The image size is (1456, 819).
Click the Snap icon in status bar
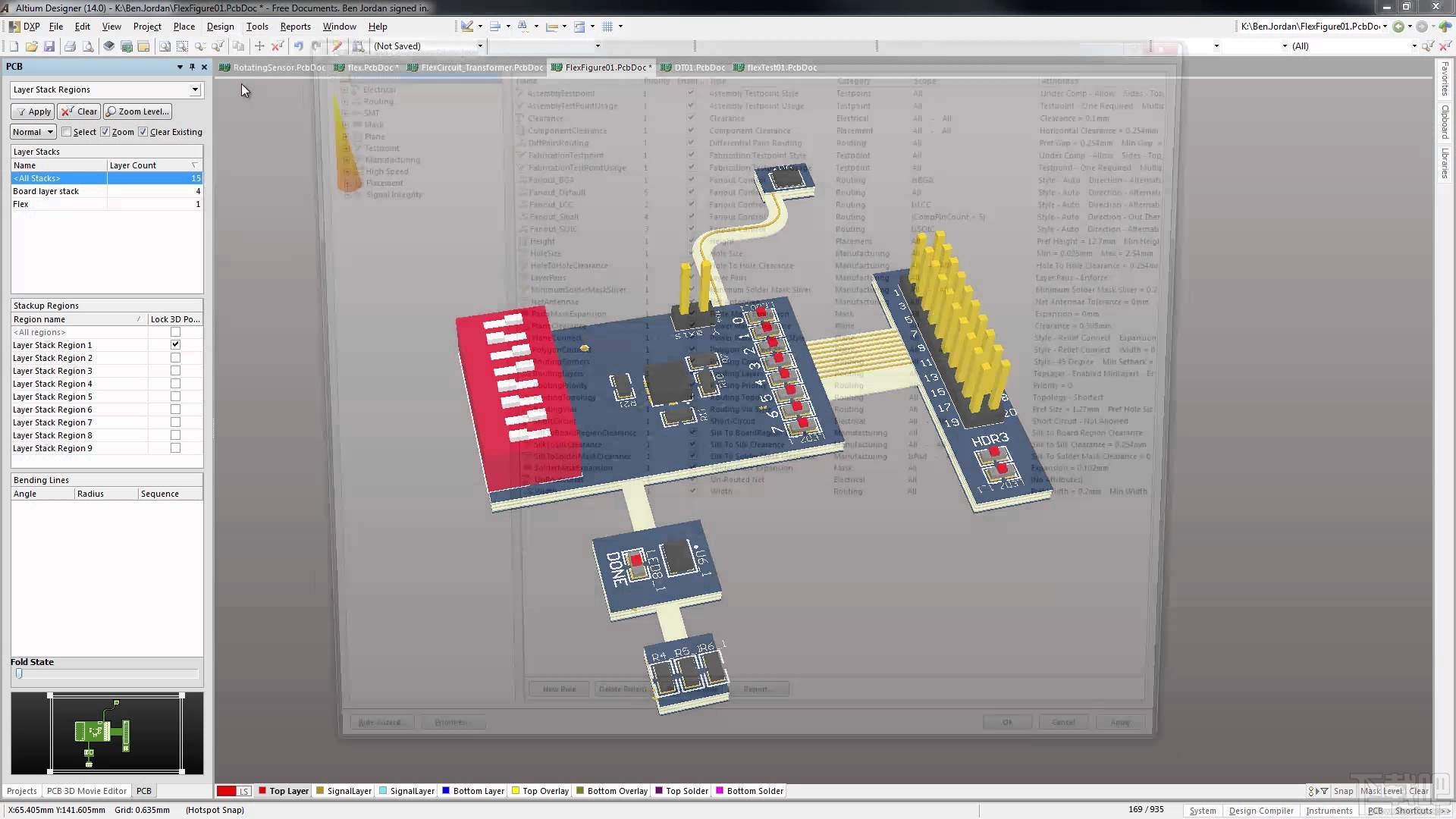(x=1343, y=791)
